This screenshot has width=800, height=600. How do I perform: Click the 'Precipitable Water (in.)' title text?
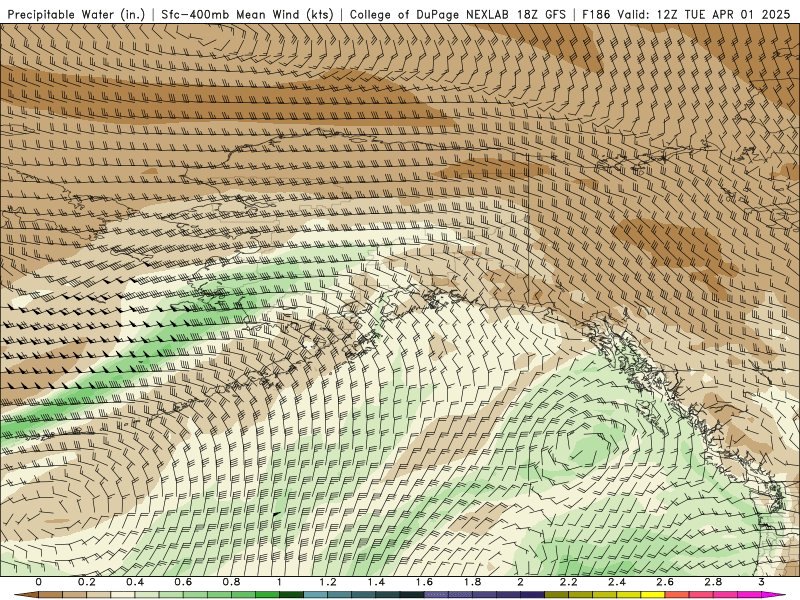point(76,15)
